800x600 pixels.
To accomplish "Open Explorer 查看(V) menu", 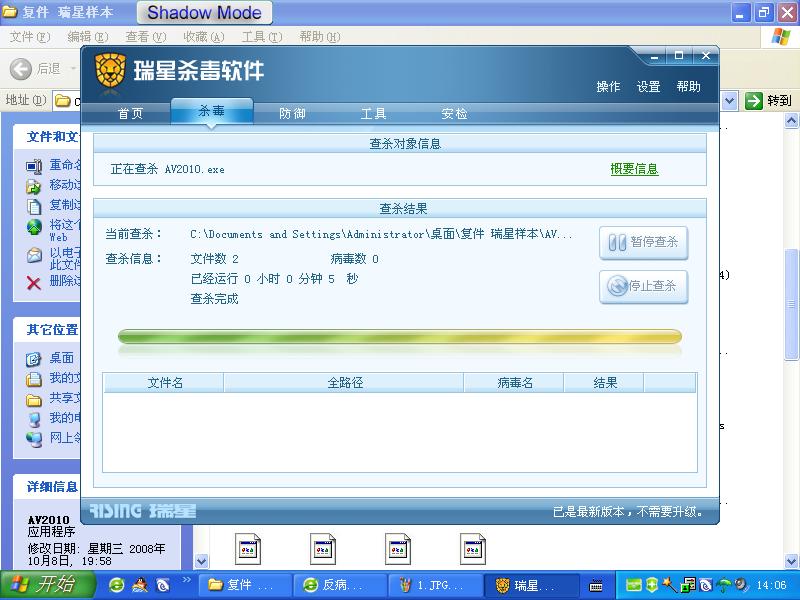I will pyautogui.click(x=146, y=37).
